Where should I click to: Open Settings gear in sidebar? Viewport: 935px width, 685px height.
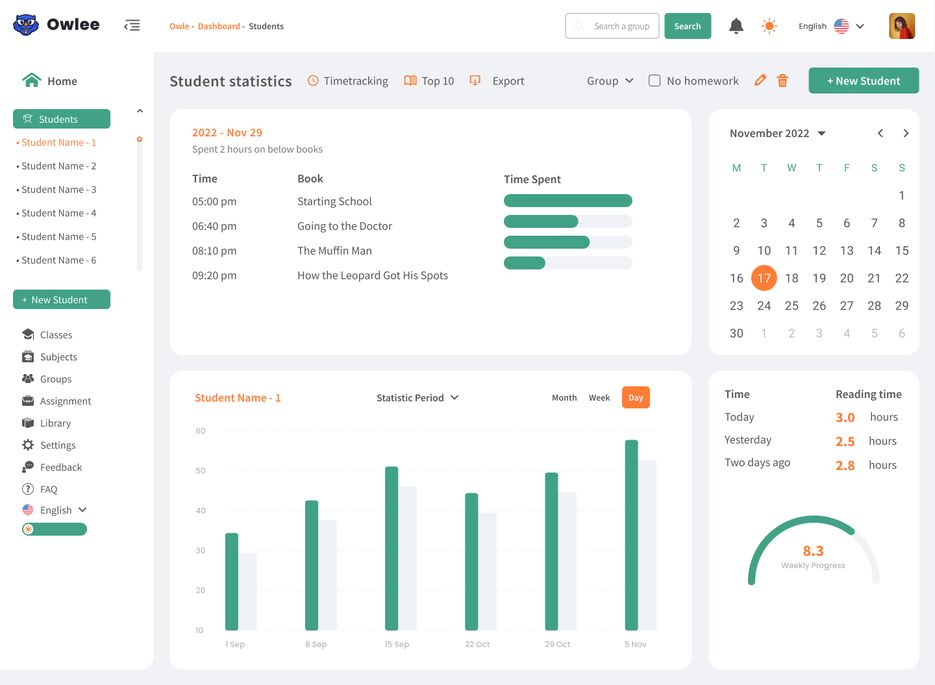click(28, 445)
